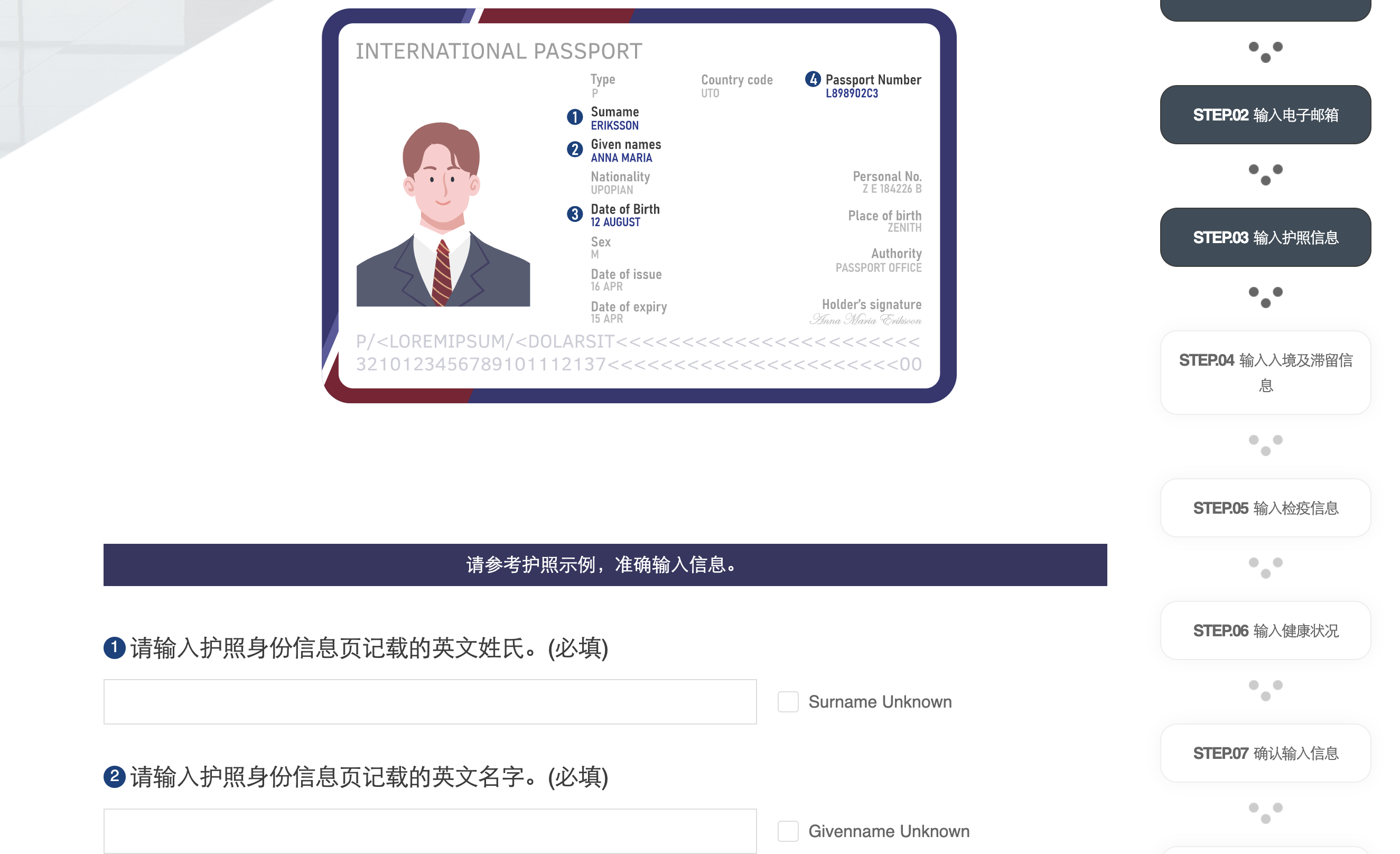Check the Givenname Unknown checkbox
Viewport: 1400px width, 854px height.
[788, 831]
